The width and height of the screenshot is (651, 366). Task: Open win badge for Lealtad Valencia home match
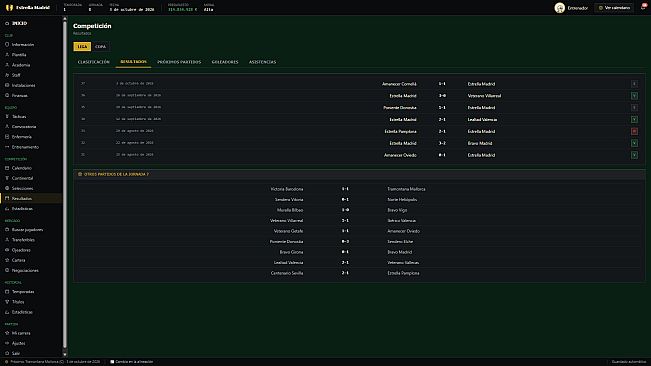tap(634, 120)
